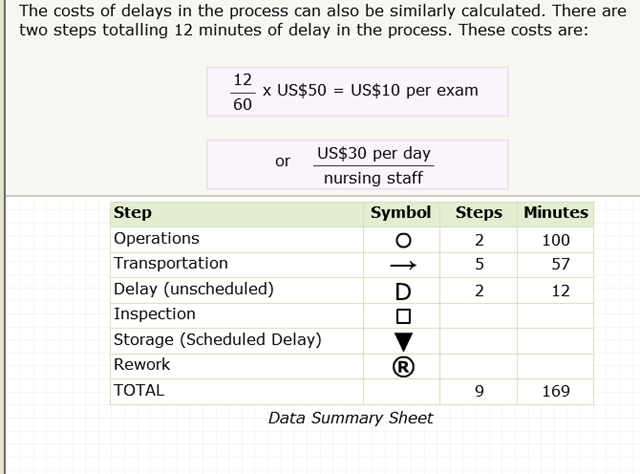
Task: Click the total minutes value 169
Action: (556, 391)
